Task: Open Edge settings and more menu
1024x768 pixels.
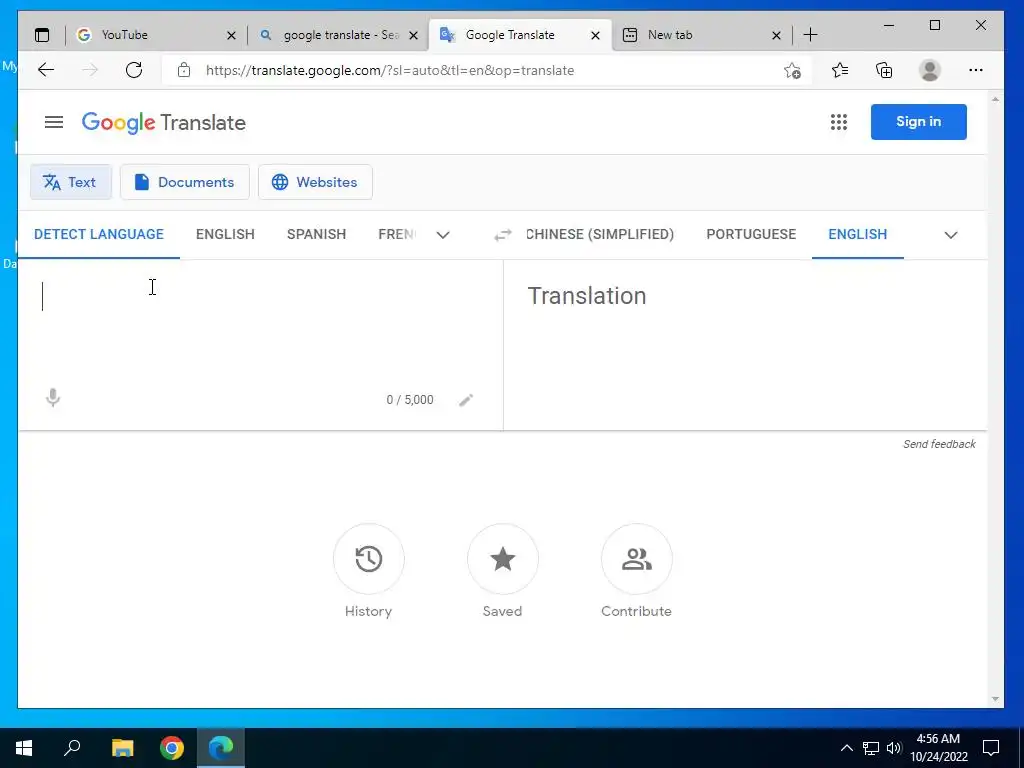Action: (x=976, y=70)
